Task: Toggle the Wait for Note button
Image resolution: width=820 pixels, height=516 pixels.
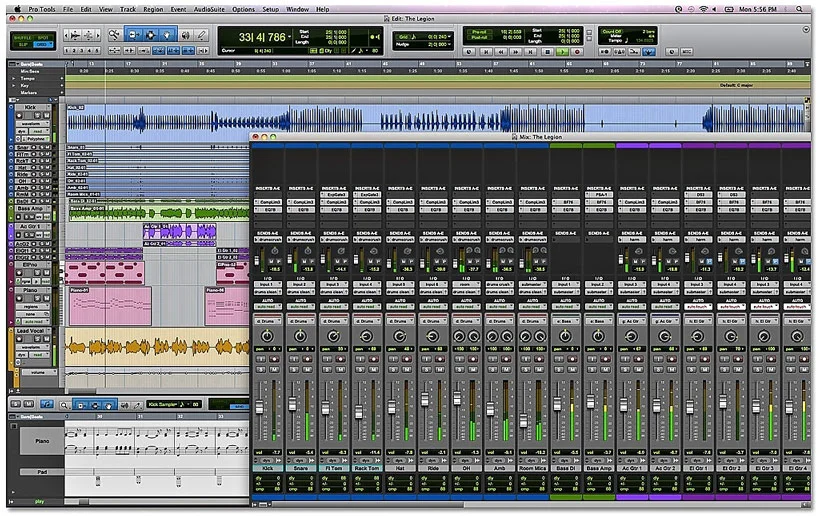Action: click(x=605, y=52)
